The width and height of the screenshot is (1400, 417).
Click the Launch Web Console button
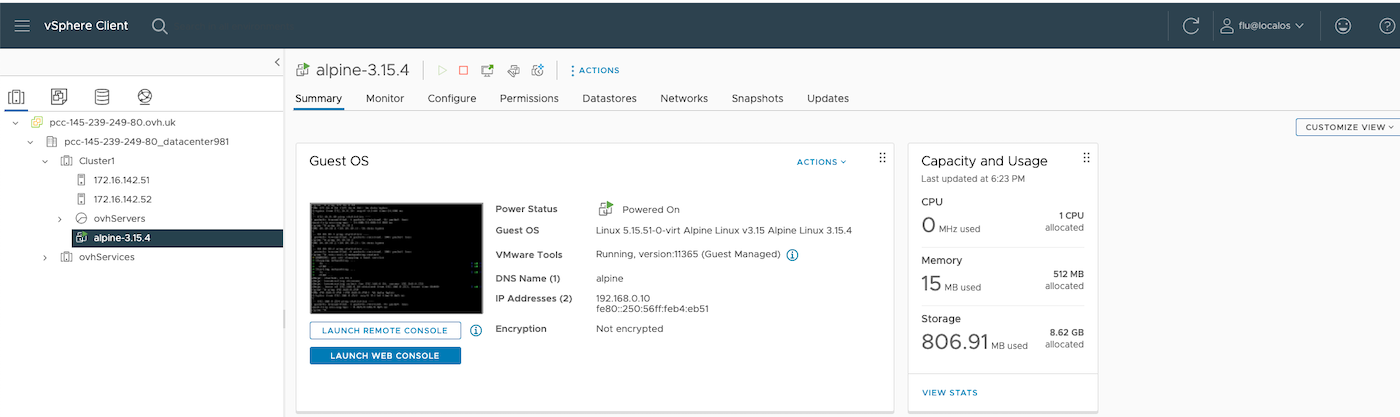385,356
